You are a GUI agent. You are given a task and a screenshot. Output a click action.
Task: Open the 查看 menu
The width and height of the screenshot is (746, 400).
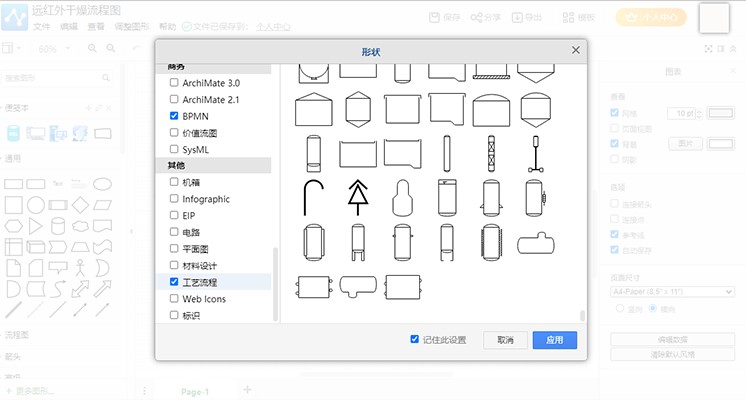coord(96,27)
